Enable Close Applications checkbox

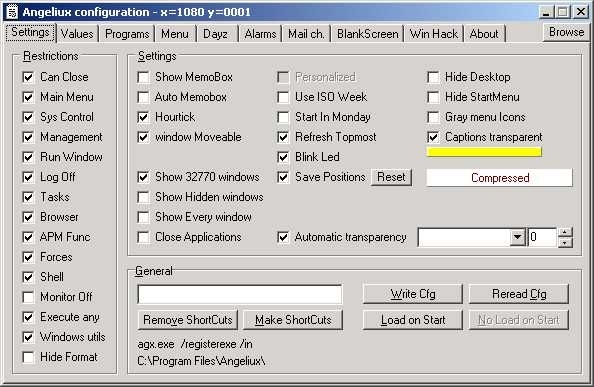(x=143, y=237)
